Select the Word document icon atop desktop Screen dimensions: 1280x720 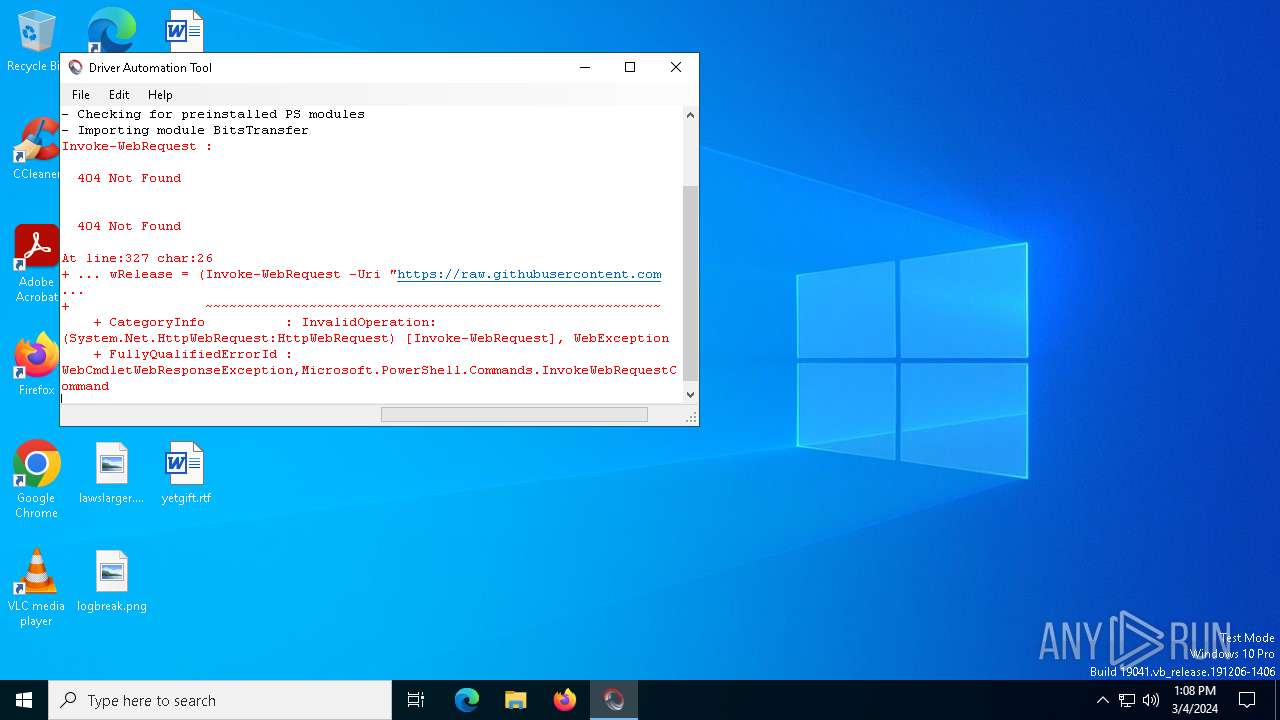(x=185, y=30)
